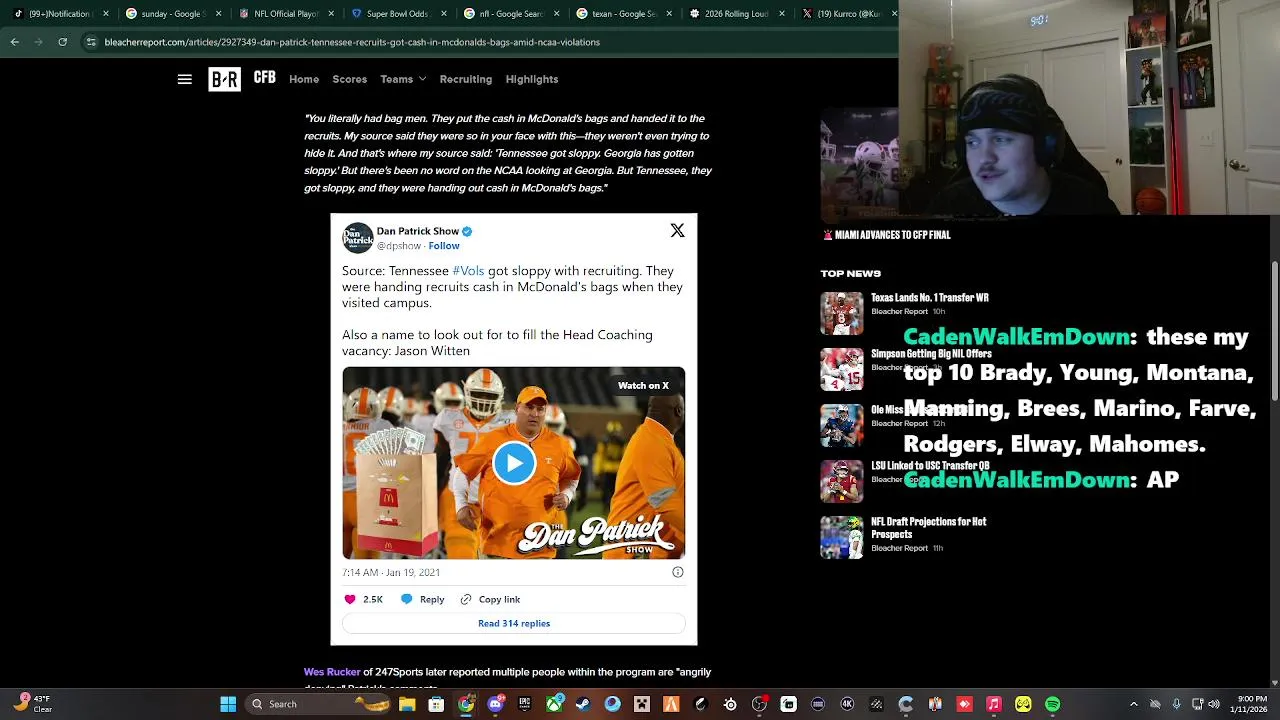This screenshot has width=1280, height=720.
Task: Click the Watch on X button
Action: [x=643, y=386]
